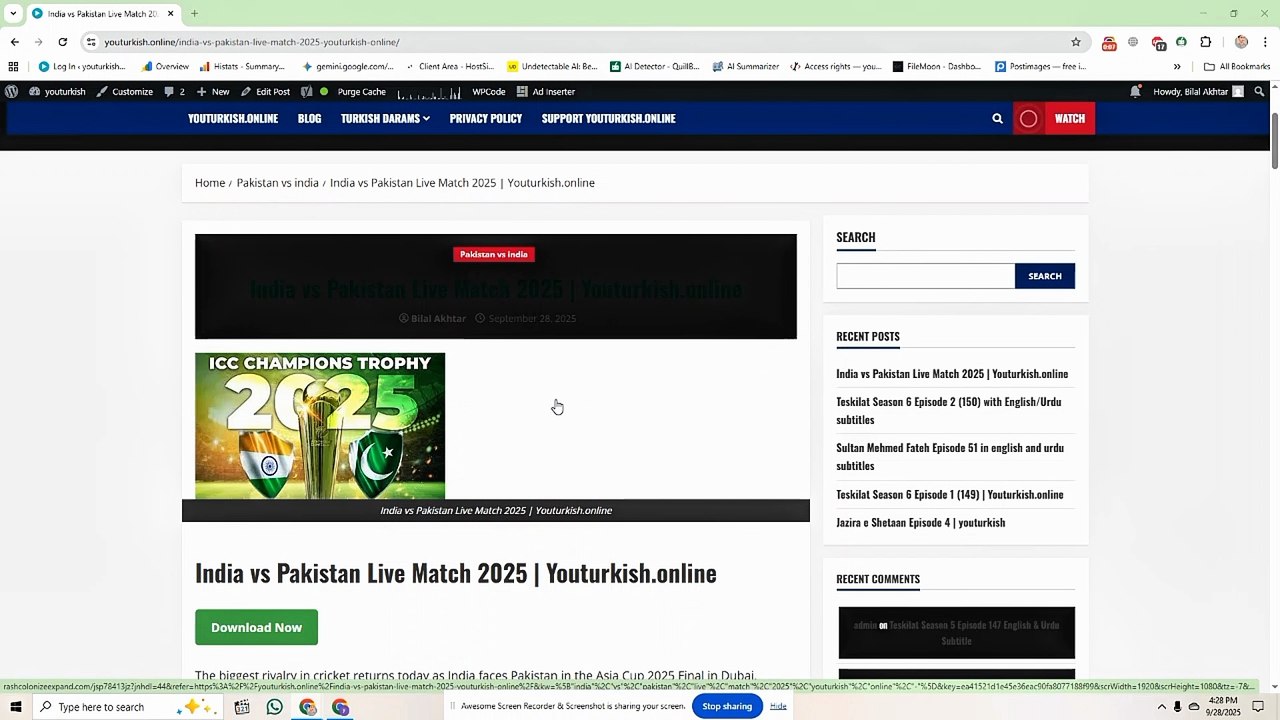Open the Yoast SEO admin bar icon
The width and height of the screenshot is (1280, 720).
(306, 91)
